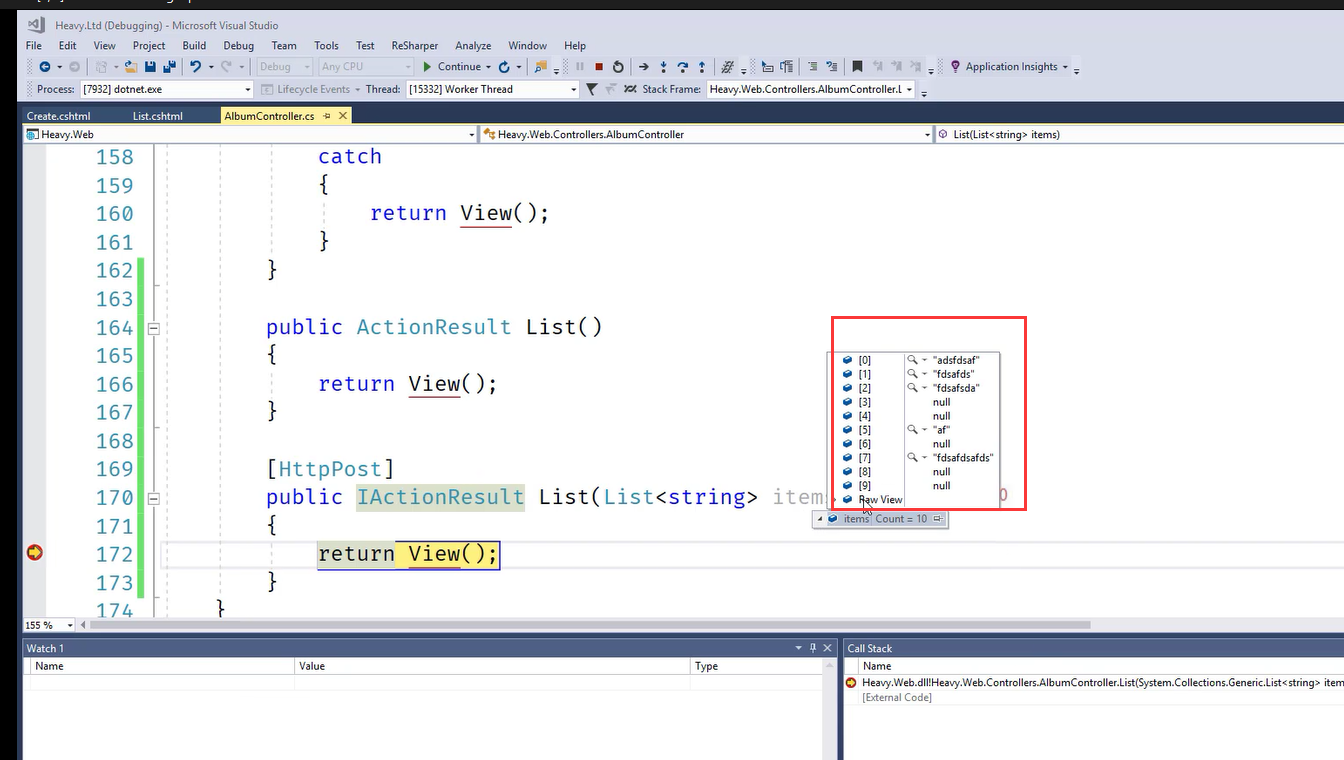This screenshot has width=1344, height=760.
Task: Click the solution configuration Debug combo box
Action: click(x=285, y=67)
